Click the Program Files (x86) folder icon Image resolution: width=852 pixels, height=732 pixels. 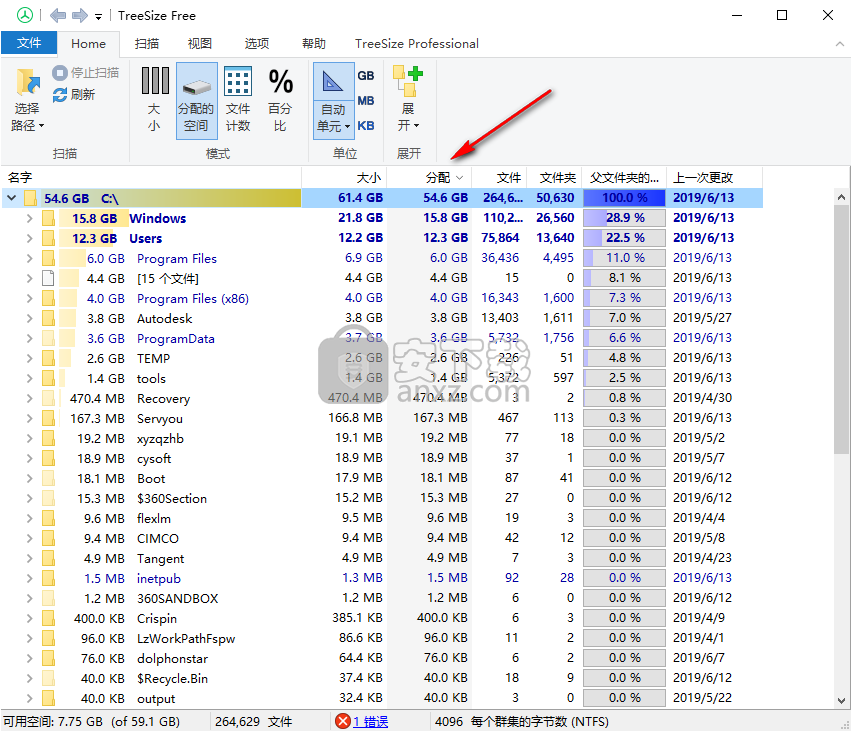(x=48, y=298)
